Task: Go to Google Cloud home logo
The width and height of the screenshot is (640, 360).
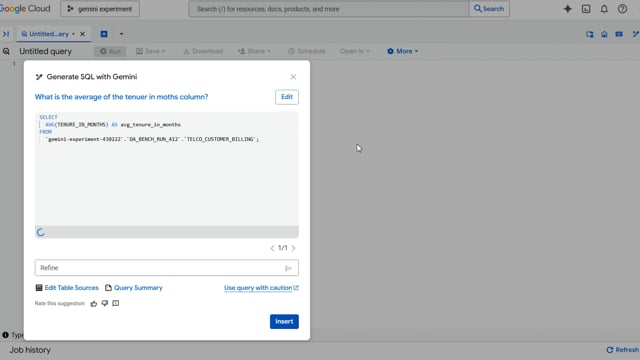Action: [25, 9]
